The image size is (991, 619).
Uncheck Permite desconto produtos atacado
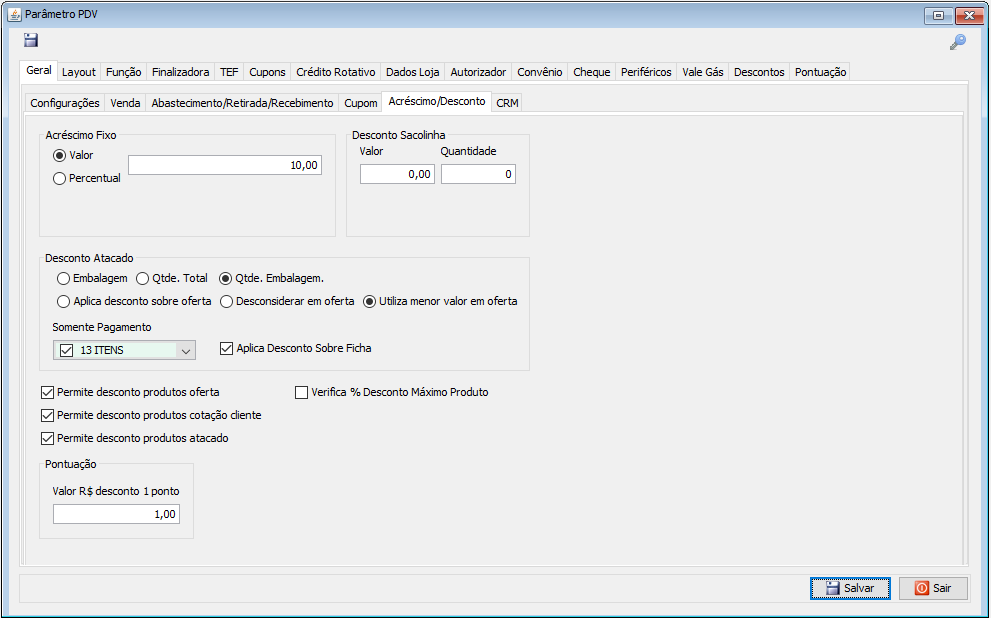click(x=47, y=438)
